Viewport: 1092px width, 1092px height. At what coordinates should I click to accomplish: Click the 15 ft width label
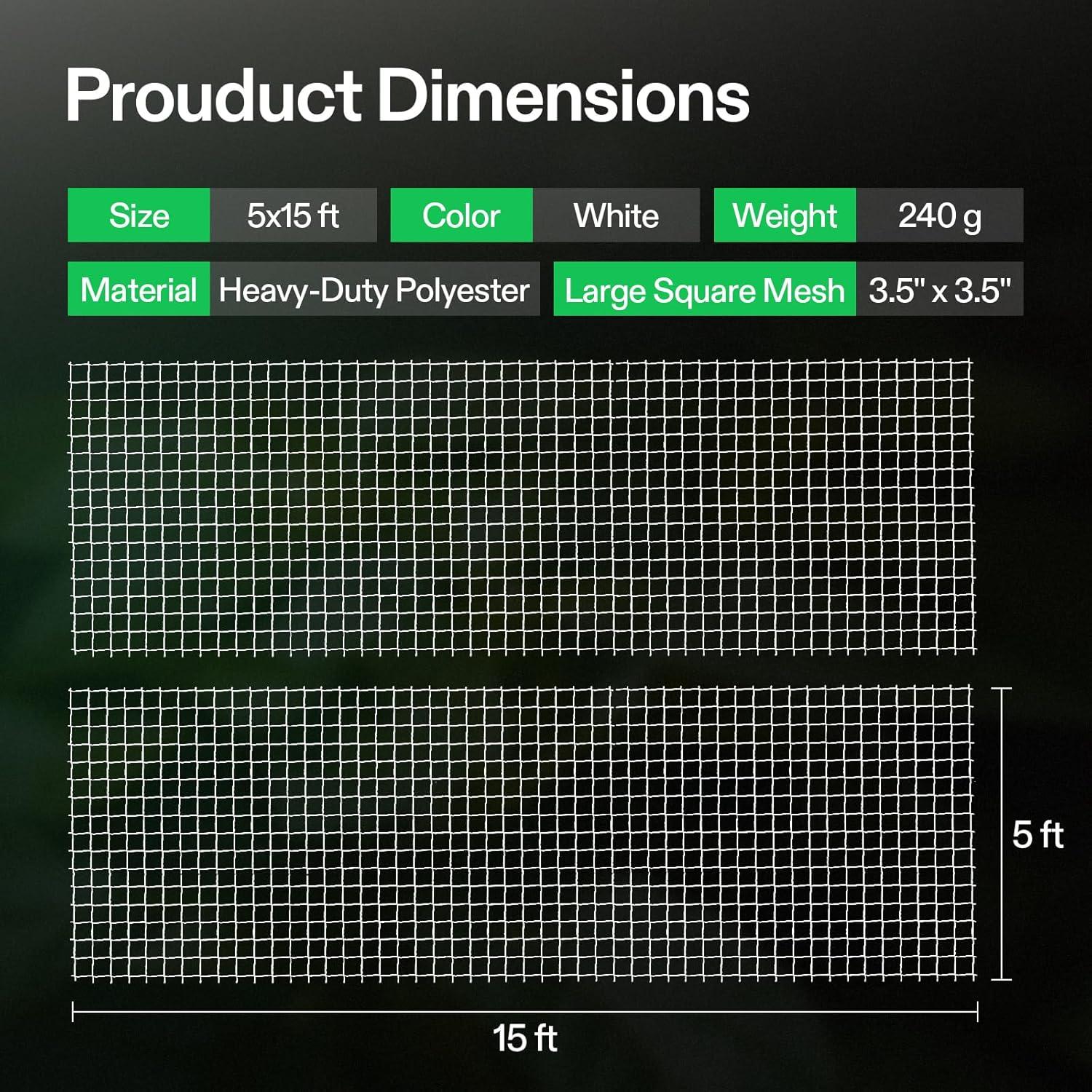(525, 1038)
